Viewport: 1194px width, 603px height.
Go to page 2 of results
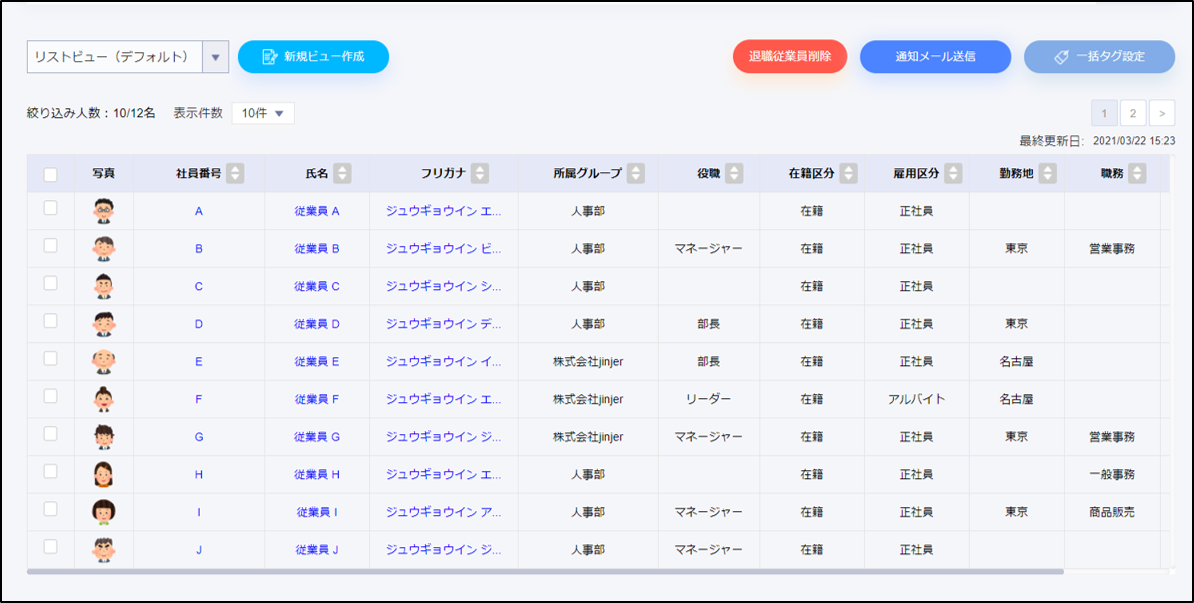click(1133, 112)
